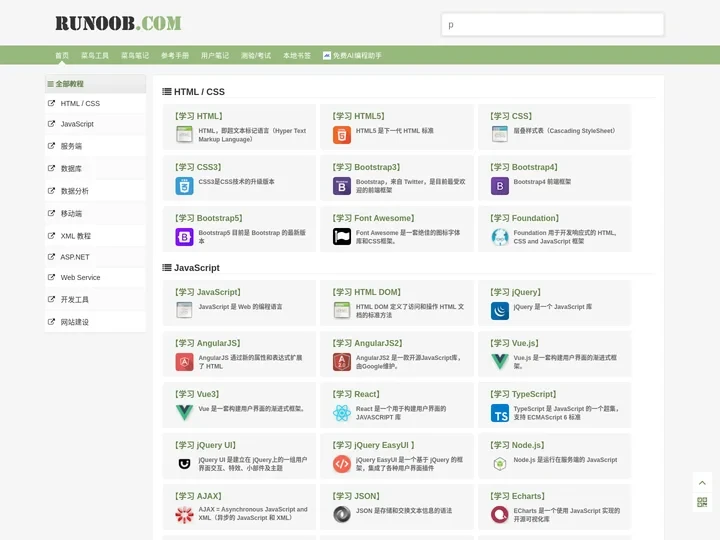The image size is (720, 540).
Task: Click the search input field
Action: (552, 24)
